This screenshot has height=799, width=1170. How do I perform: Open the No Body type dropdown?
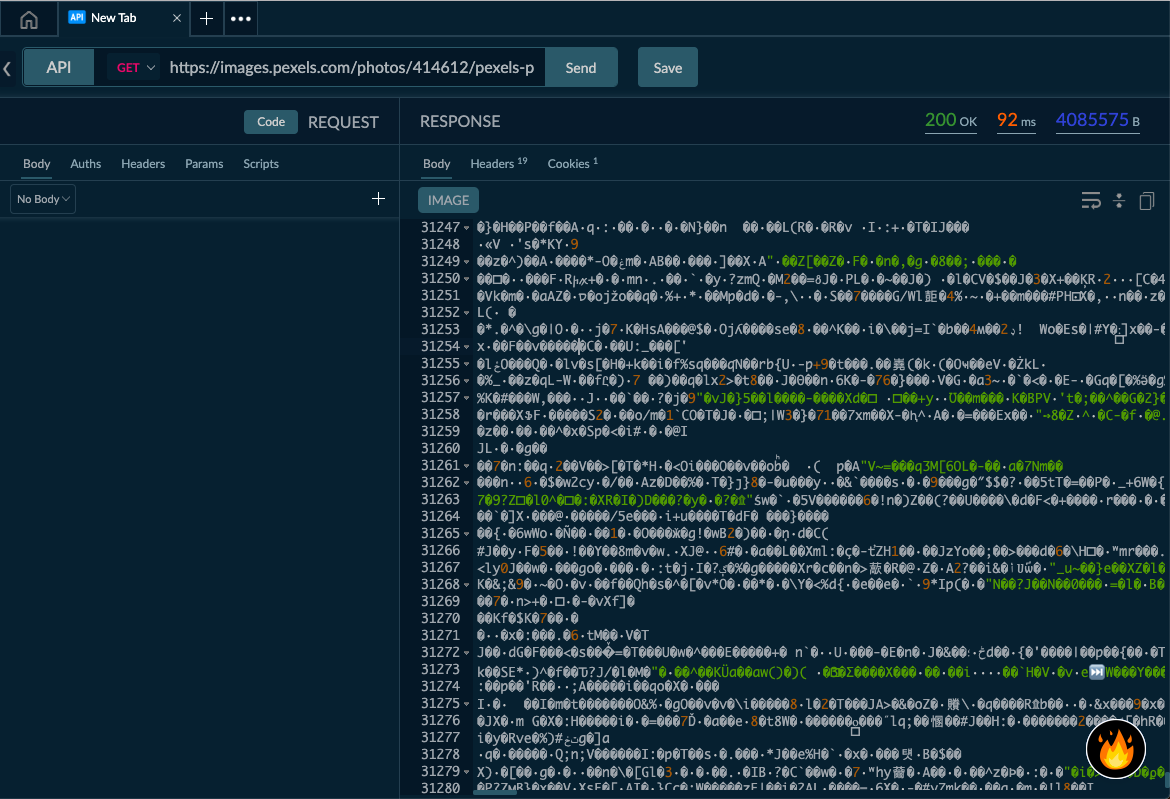(42, 198)
